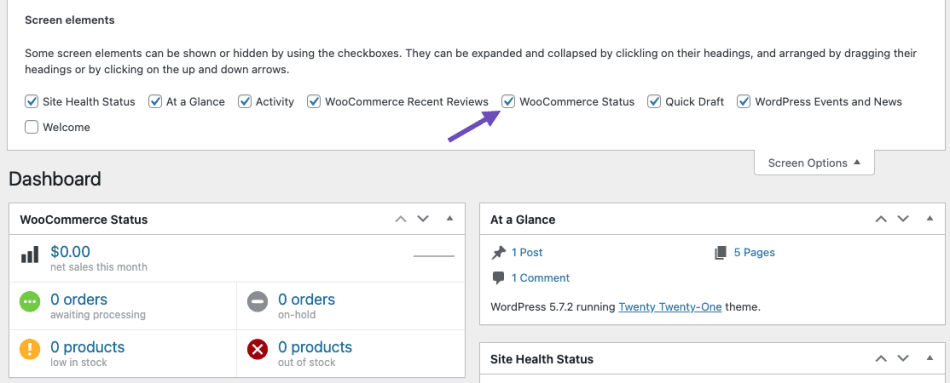This screenshot has width=950, height=383.
Task: Click the gray on-hold orders icon
Action: [x=257, y=301]
